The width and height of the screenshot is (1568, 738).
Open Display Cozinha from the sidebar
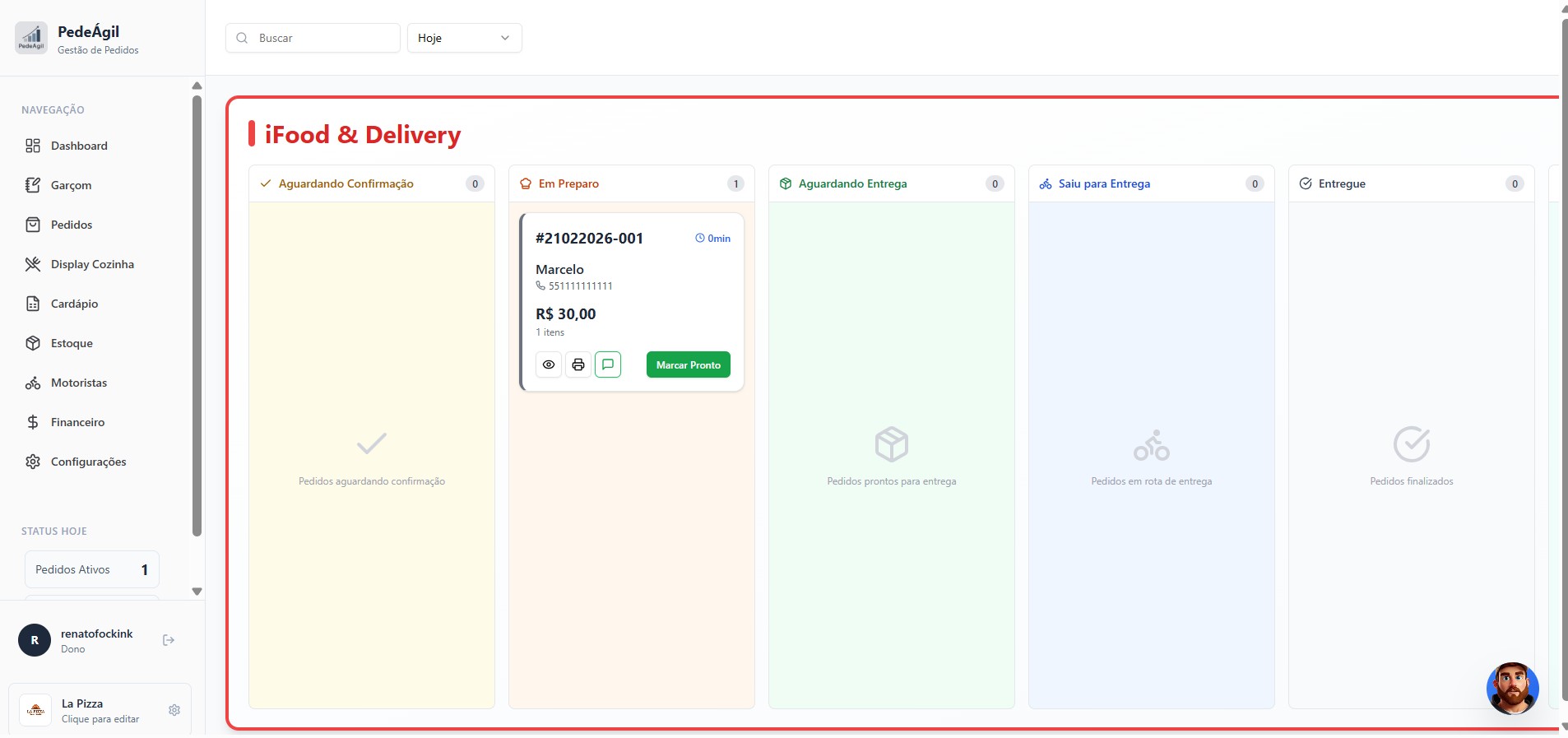click(x=92, y=264)
